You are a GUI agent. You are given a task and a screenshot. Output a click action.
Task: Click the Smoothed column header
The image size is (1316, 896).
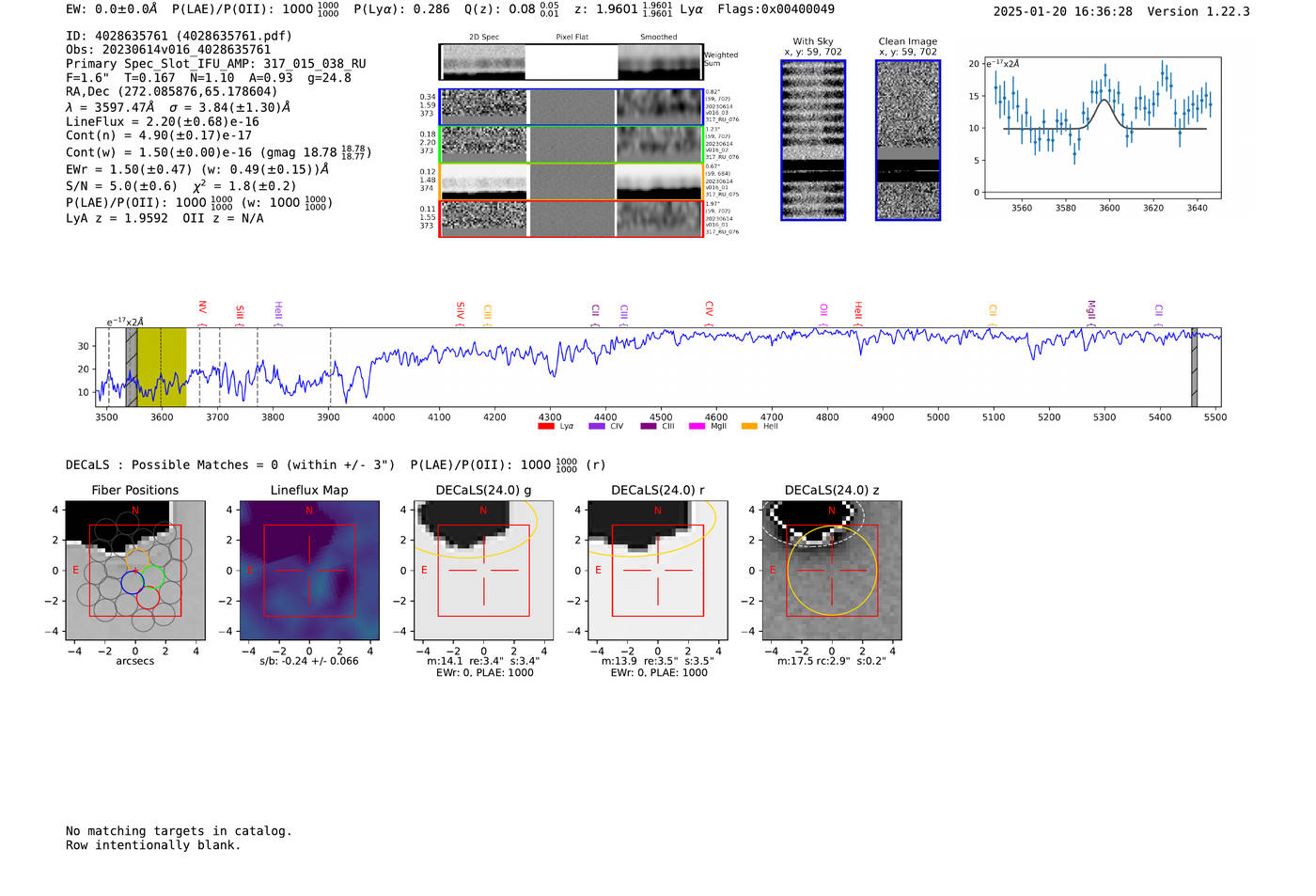659,38
